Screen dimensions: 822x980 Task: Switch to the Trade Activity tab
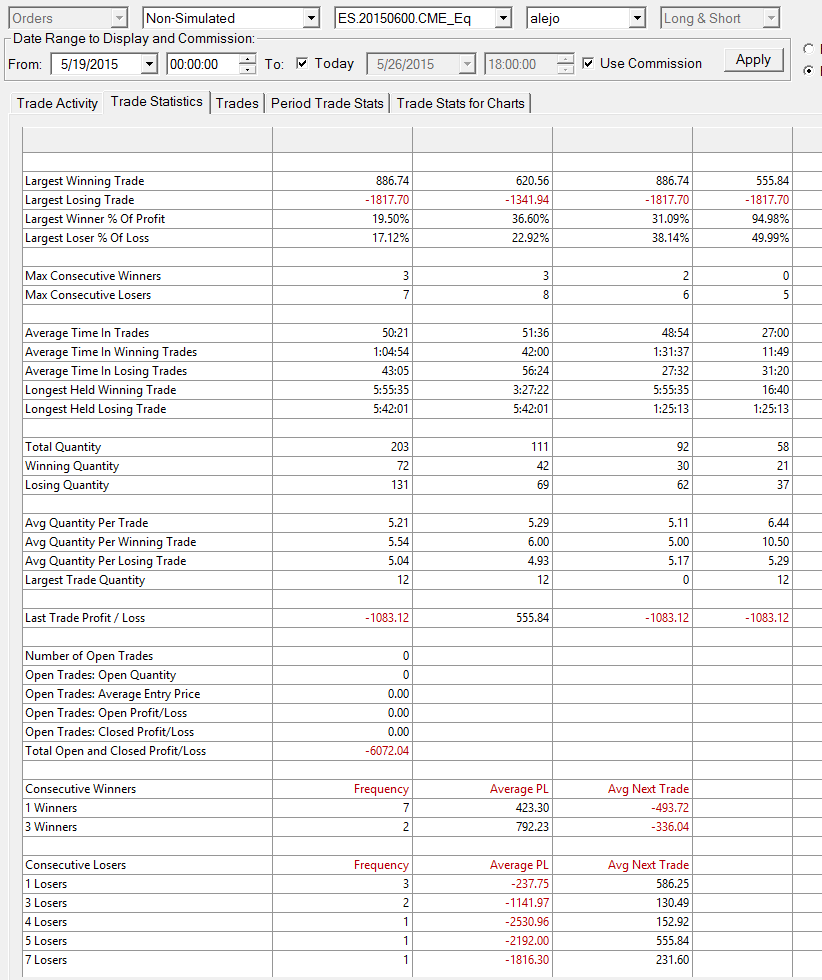pos(57,103)
